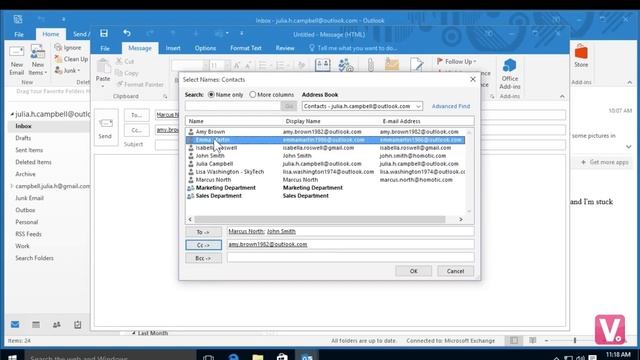Click the Attach File paperclip icon

click(x=371, y=65)
